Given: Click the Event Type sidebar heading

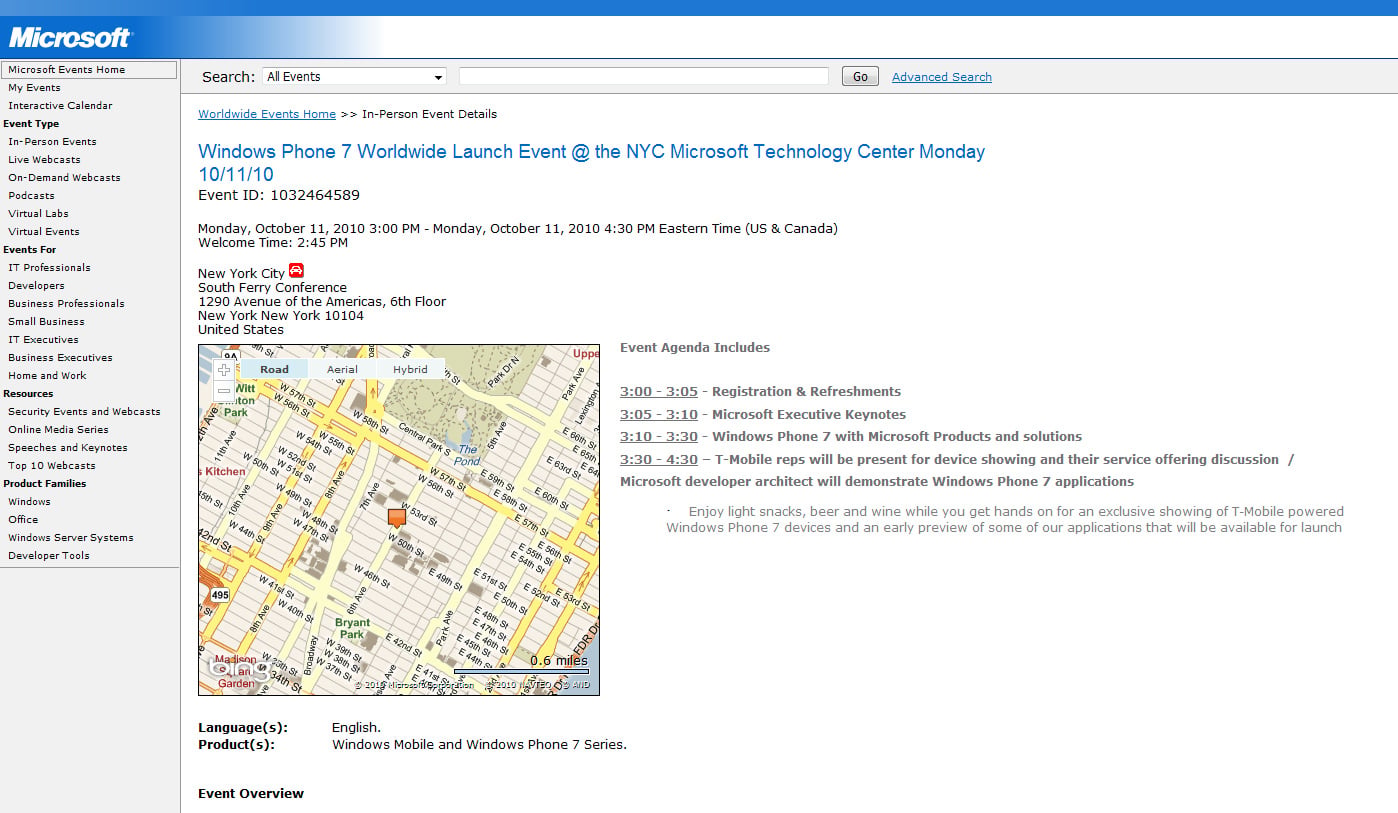Looking at the screenshot, I should pyautogui.click(x=31, y=124).
